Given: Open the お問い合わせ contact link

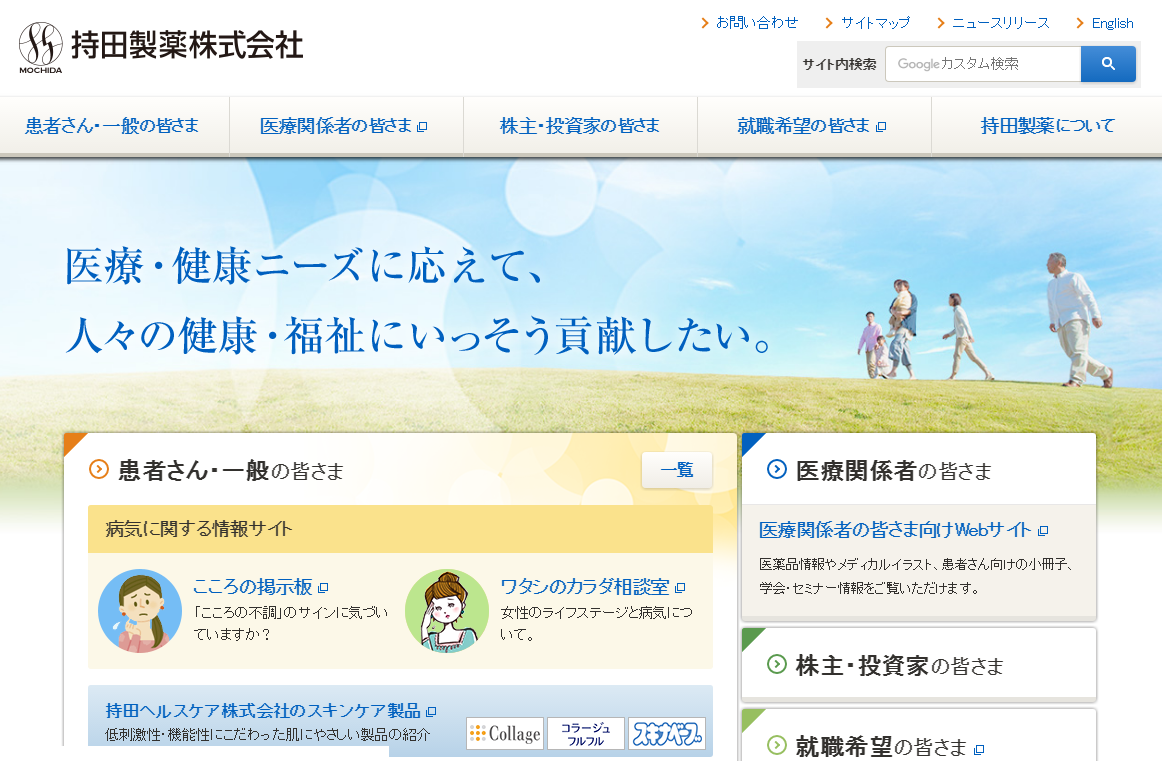Looking at the screenshot, I should tap(757, 23).
